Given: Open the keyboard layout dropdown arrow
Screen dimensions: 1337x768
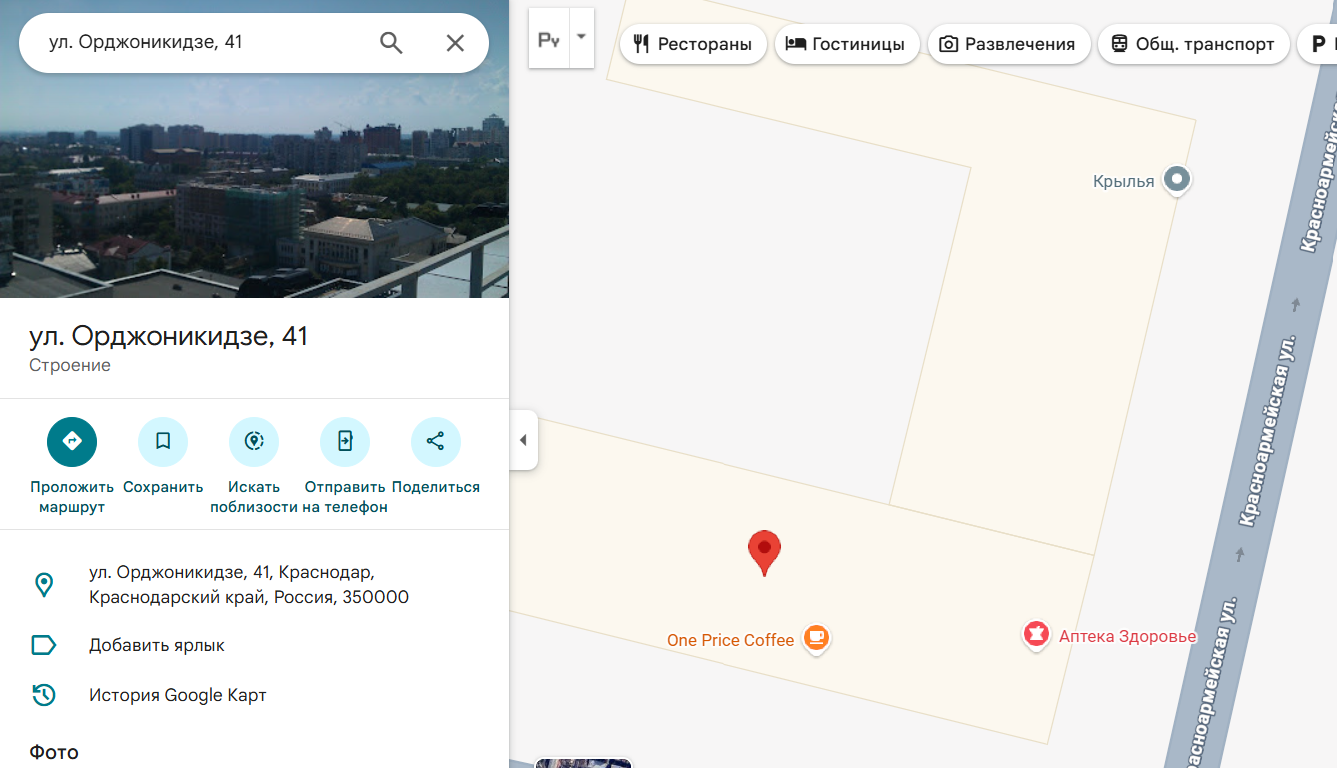Looking at the screenshot, I should click(x=581, y=37).
